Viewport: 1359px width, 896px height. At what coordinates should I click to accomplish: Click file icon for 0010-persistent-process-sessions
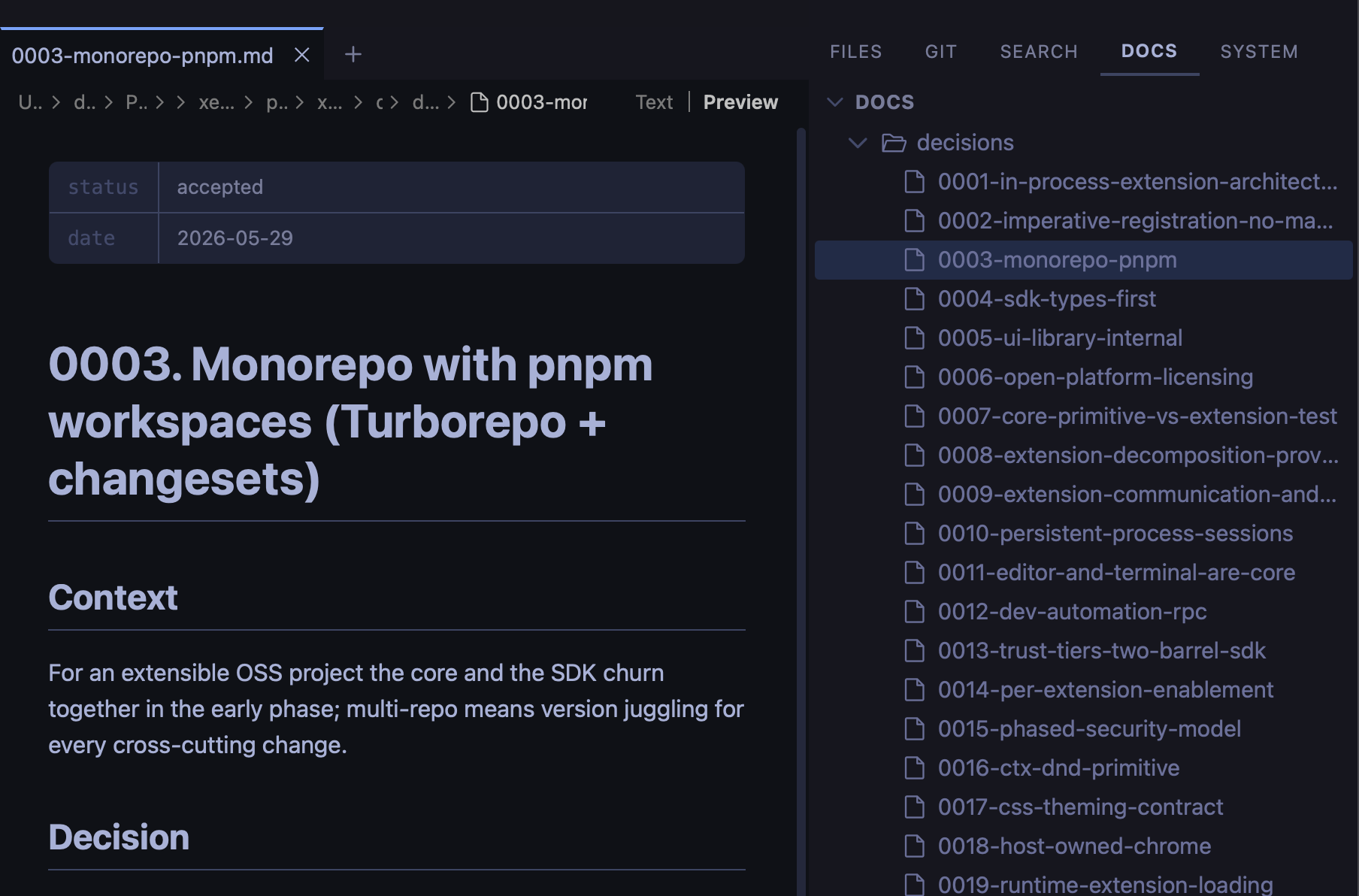coord(914,534)
